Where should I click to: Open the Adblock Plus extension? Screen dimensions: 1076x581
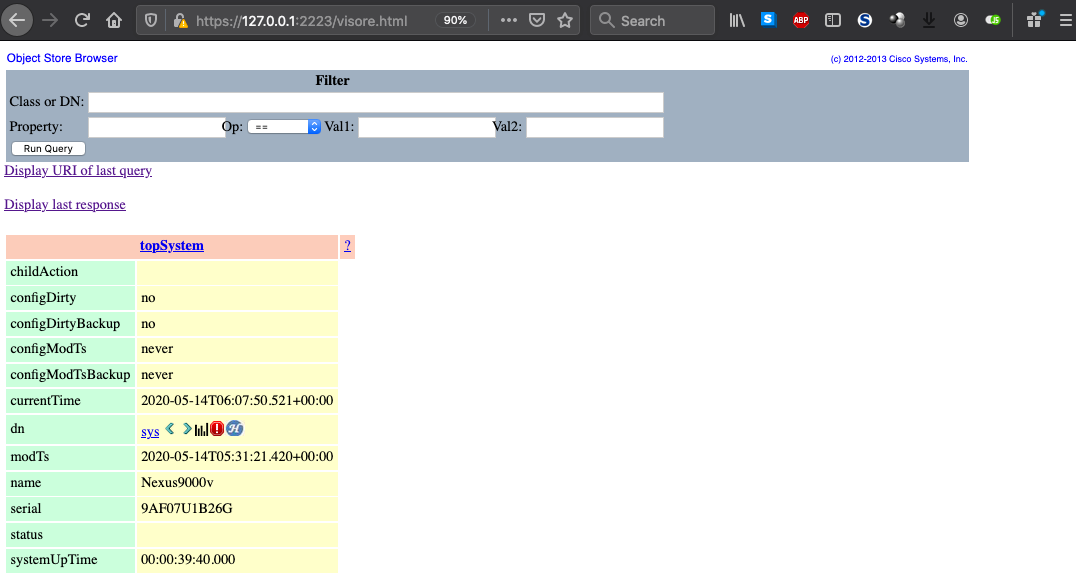tap(800, 20)
